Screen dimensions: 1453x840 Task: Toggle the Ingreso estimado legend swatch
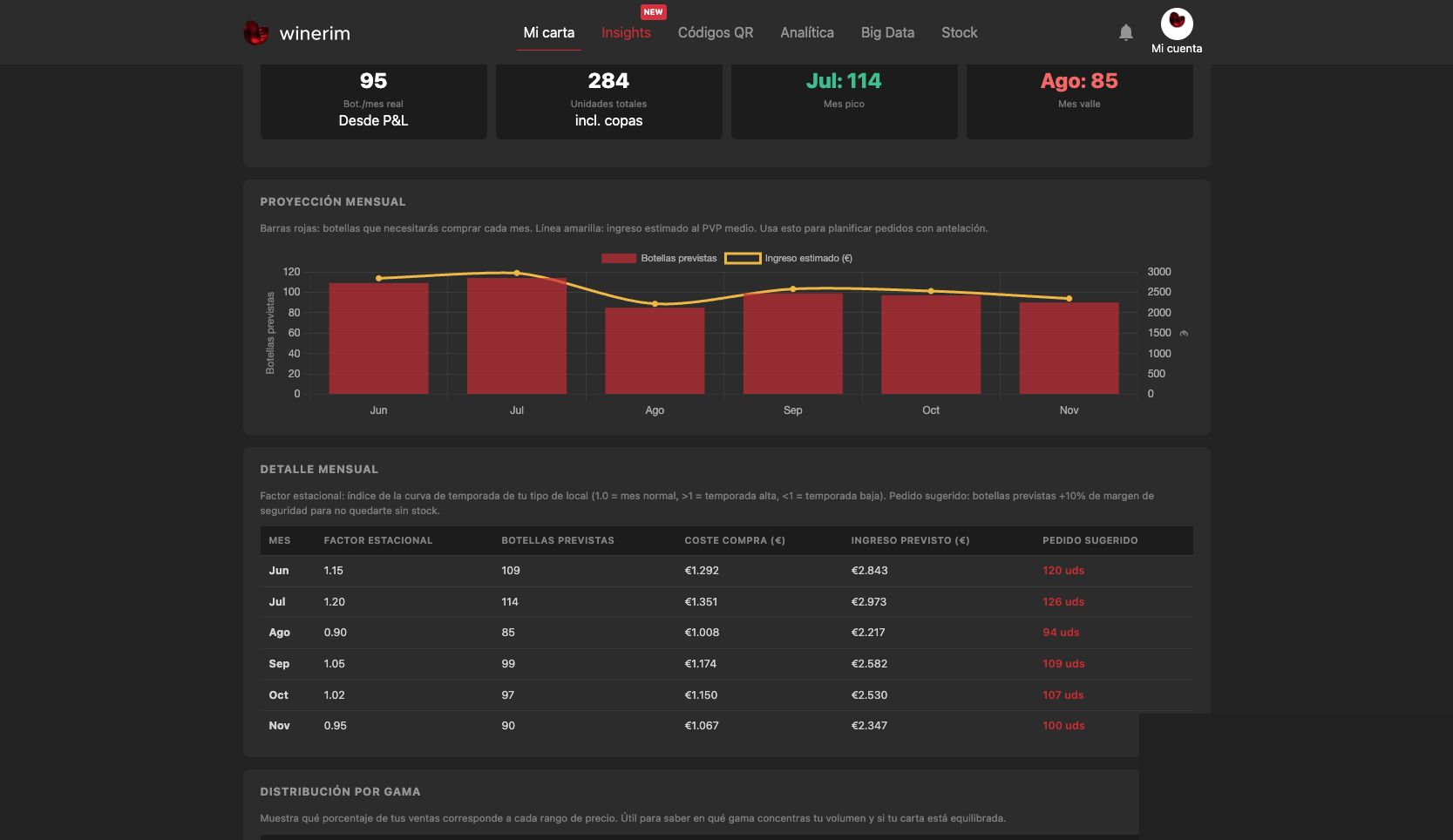(x=743, y=259)
